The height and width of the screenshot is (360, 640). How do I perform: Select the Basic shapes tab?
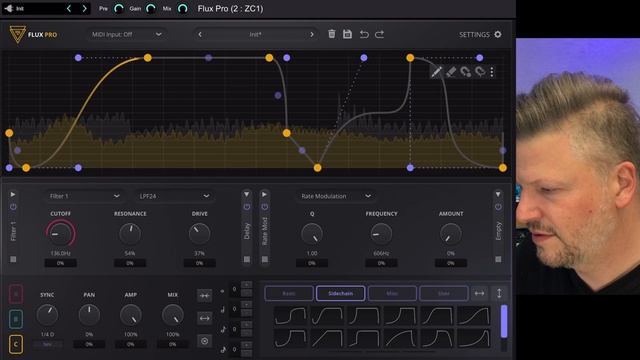tap(289, 293)
